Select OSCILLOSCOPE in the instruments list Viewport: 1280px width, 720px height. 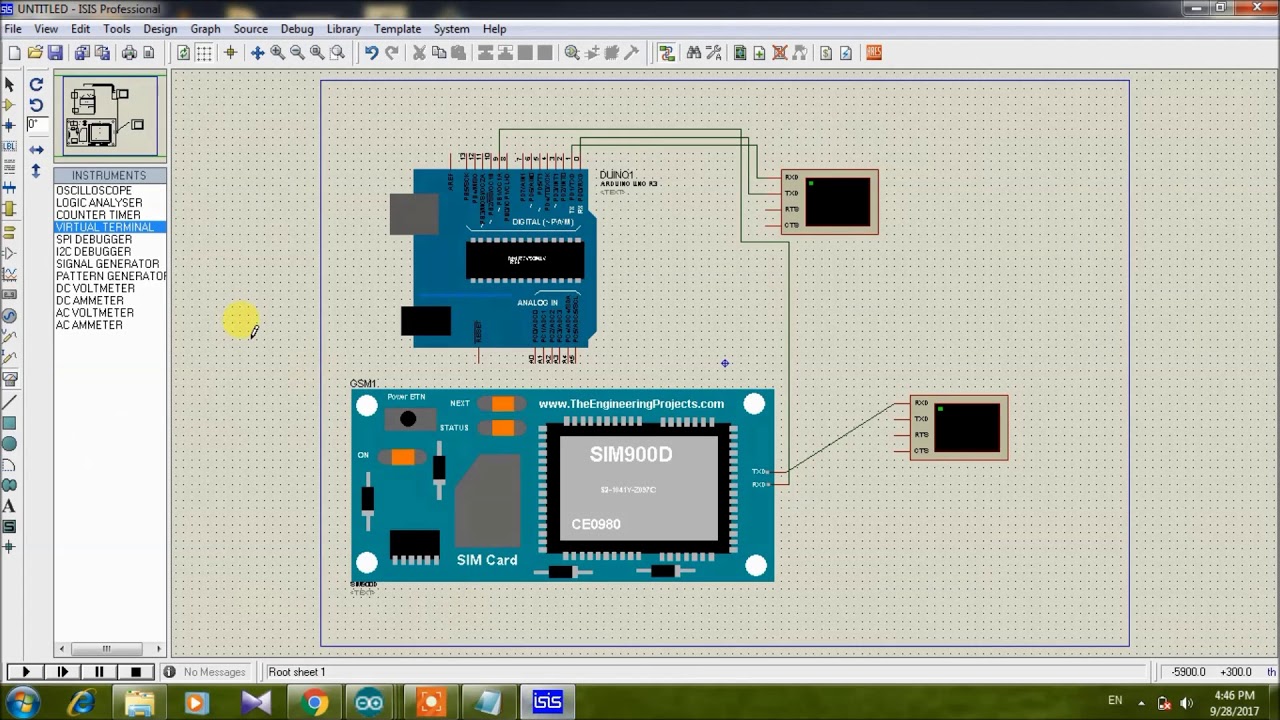coord(93,190)
